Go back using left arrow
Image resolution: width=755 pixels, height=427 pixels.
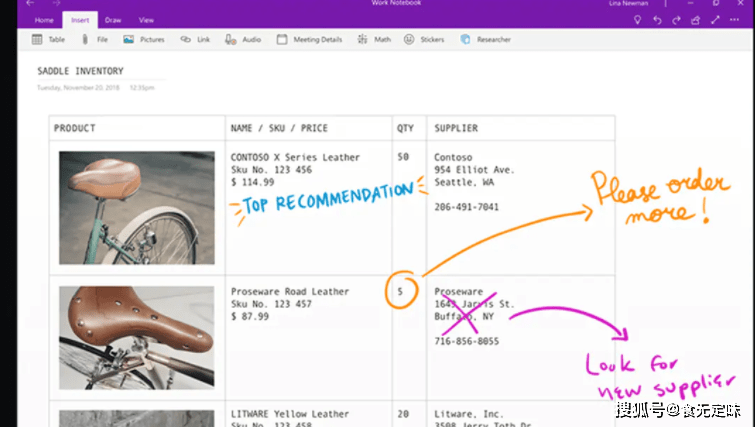point(30,3)
